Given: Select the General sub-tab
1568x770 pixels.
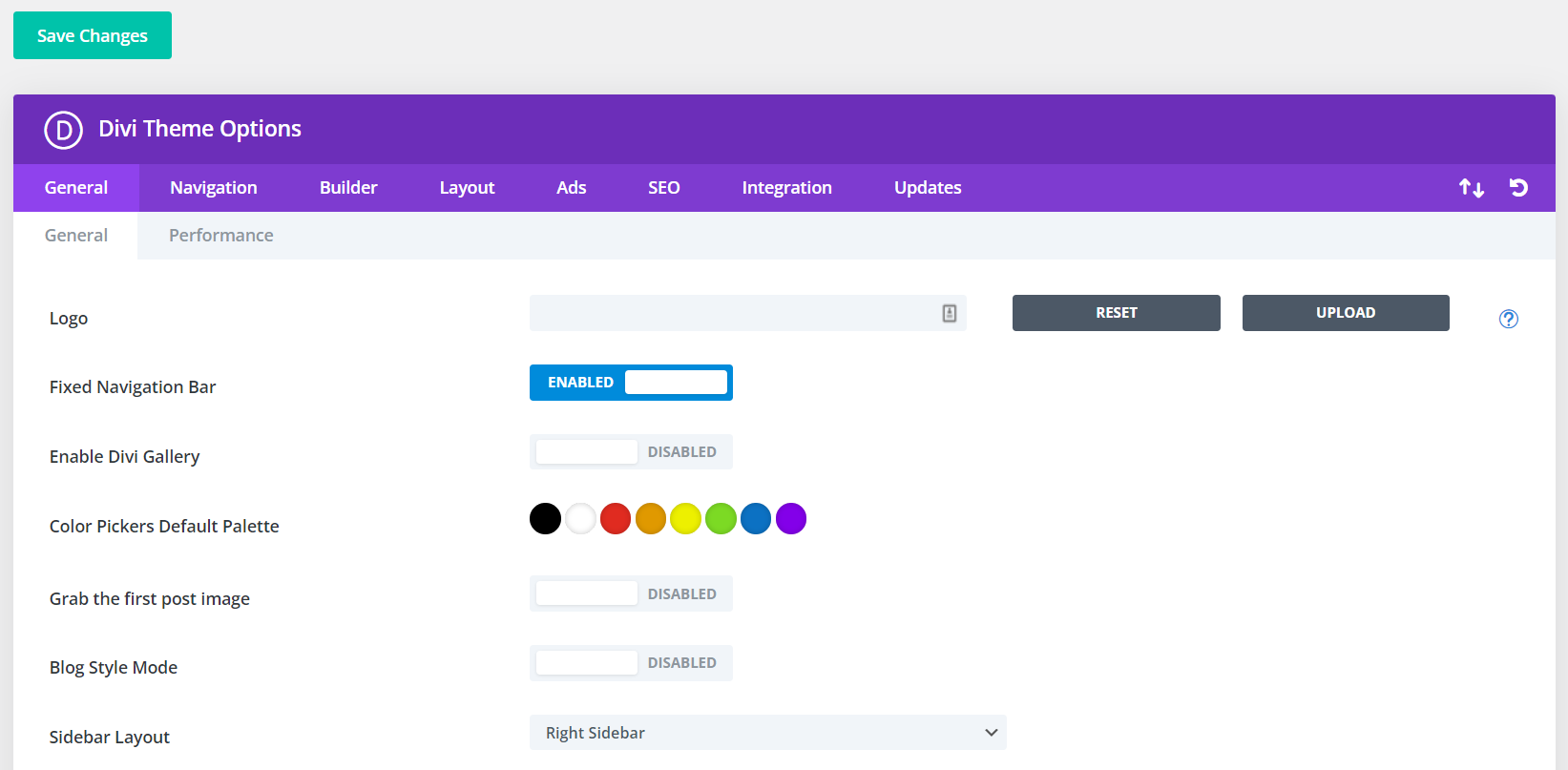Looking at the screenshot, I should click(76, 236).
